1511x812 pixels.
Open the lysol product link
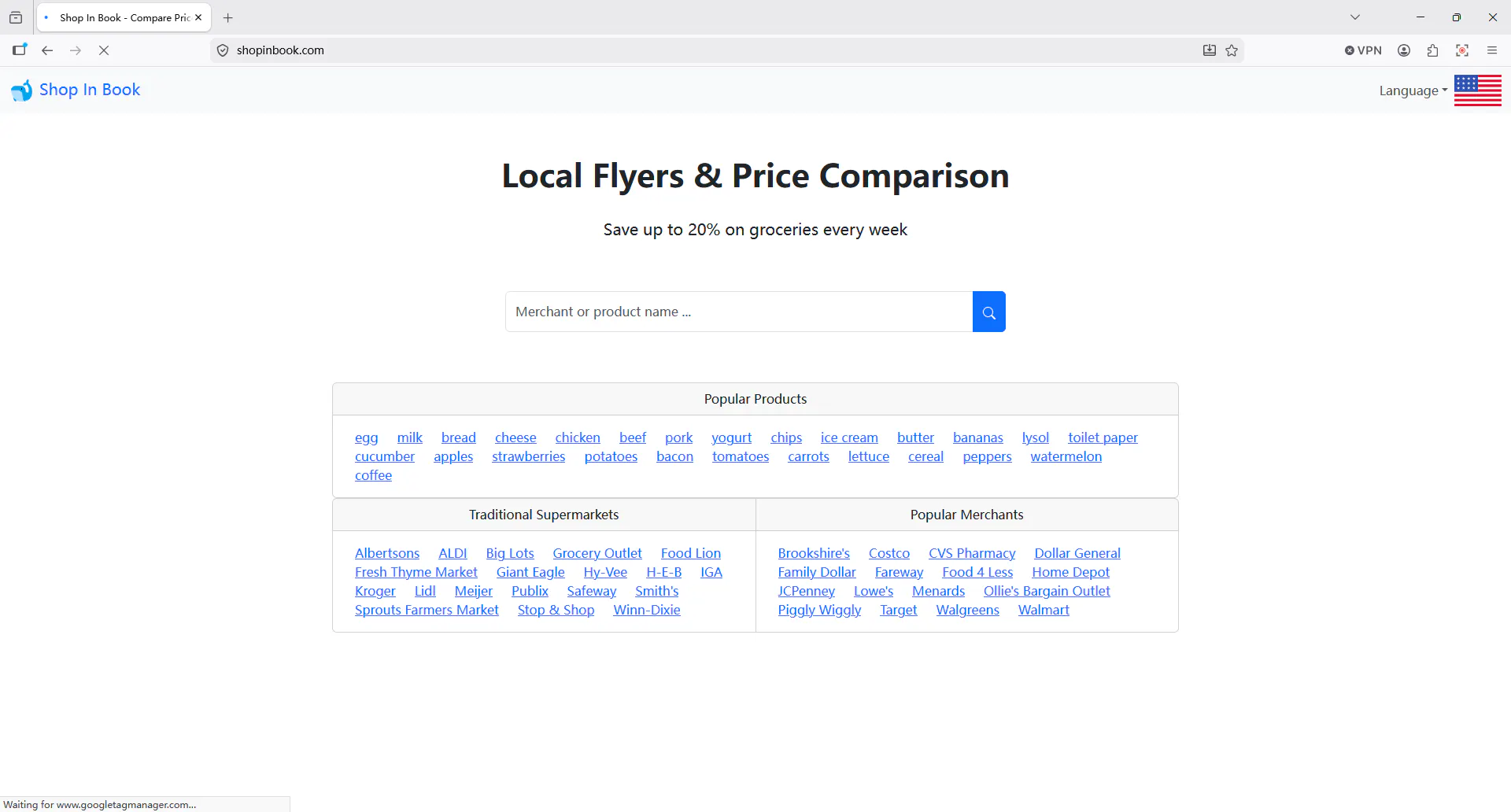[x=1035, y=437]
